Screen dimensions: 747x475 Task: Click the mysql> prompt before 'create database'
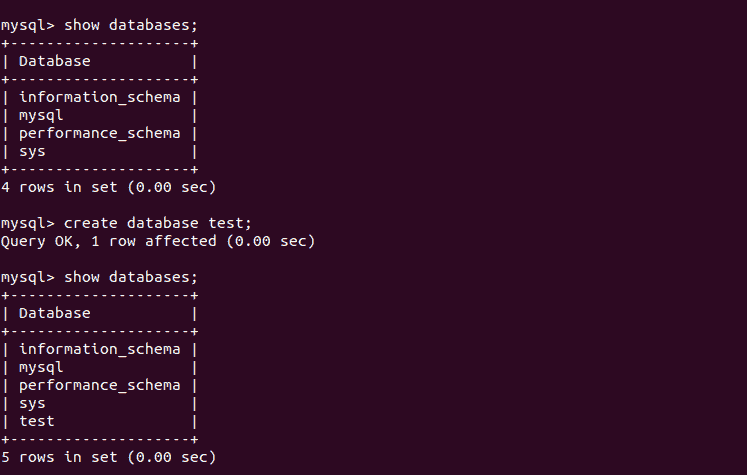28,223
